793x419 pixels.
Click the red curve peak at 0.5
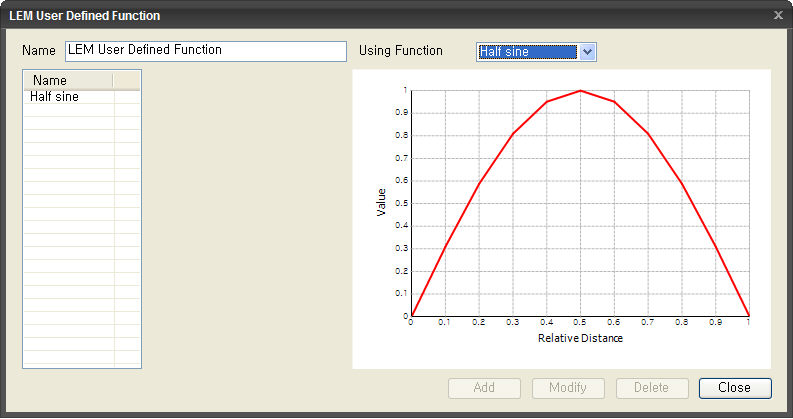tap(580, 91)
